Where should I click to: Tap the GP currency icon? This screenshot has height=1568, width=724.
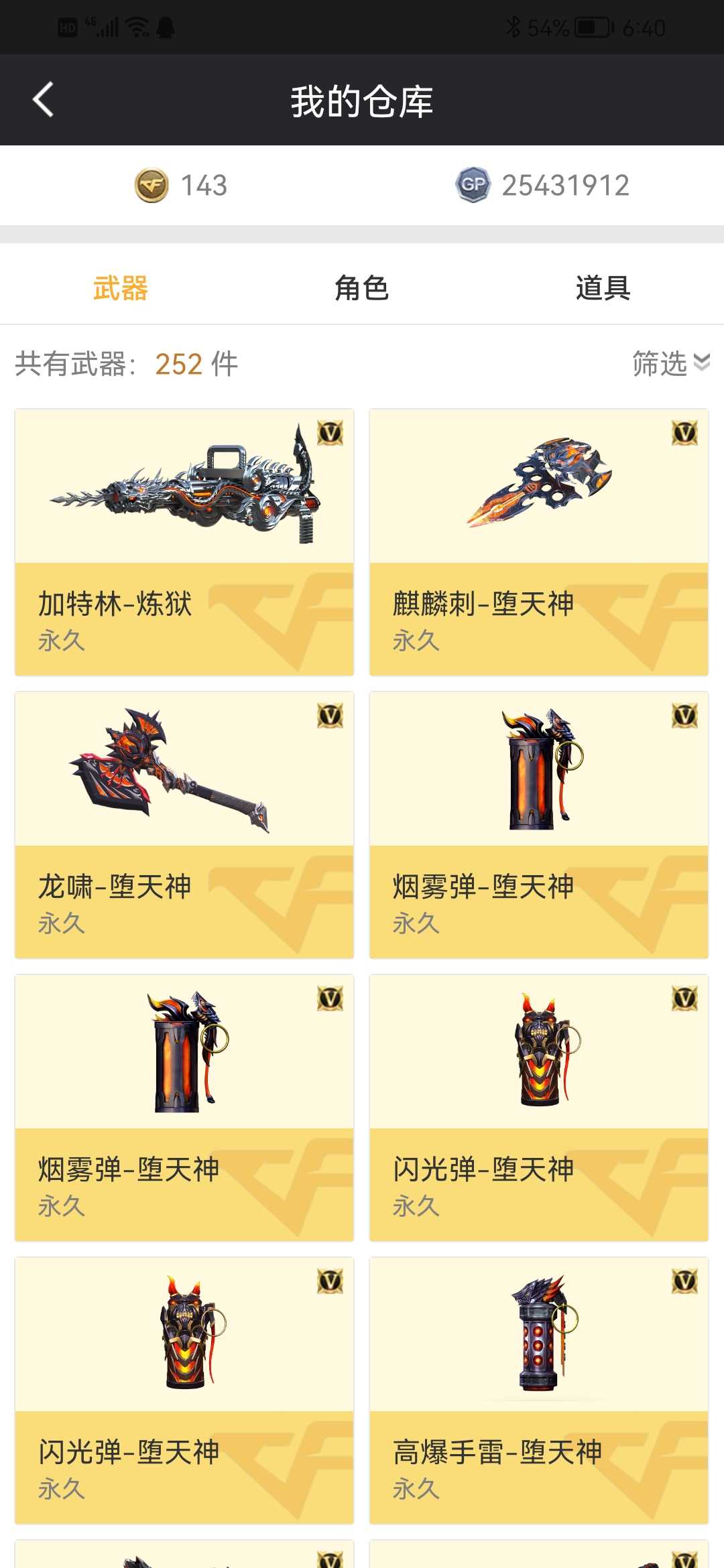click(473, 185)
